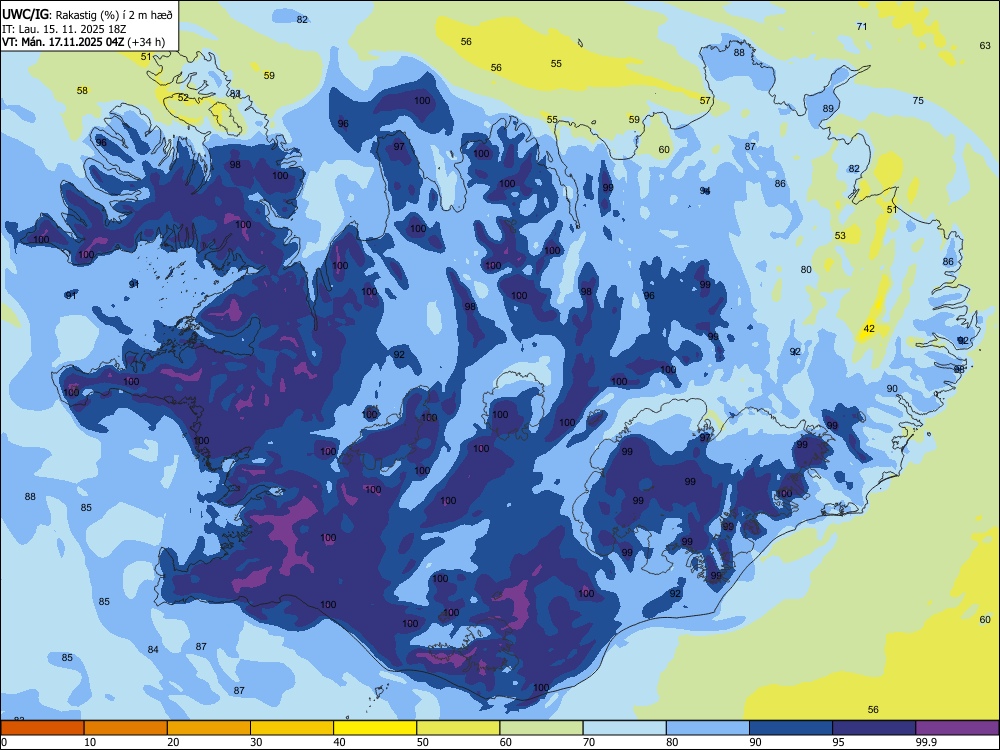This screenshot has height=750, width=1000.
Task: Click the '52' value in Westfjords yellow patch
Action: (x=183, y=98)
